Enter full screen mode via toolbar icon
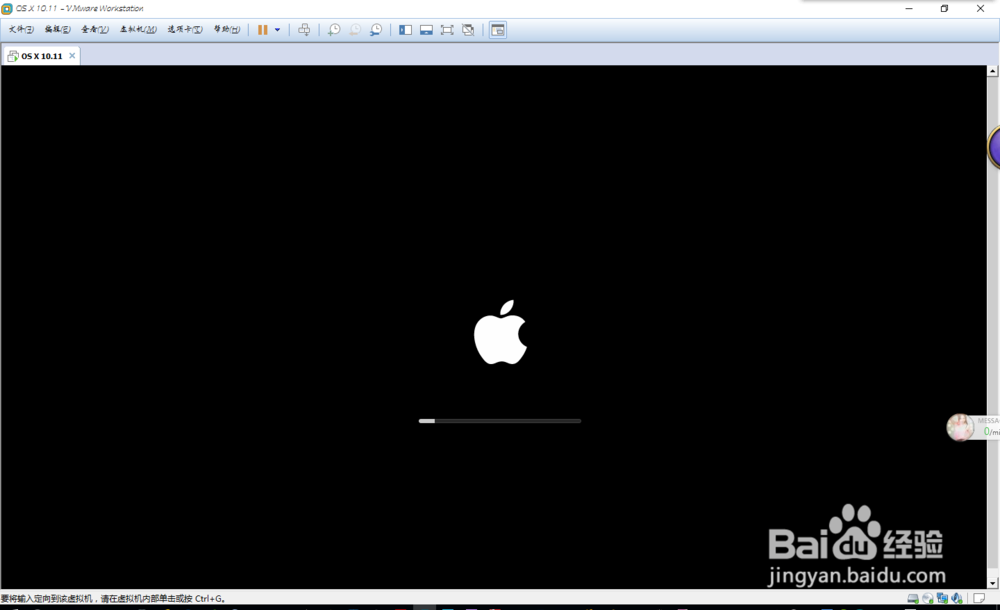Image resolution: width=1000 pixels, height=610 pixels. click(x=447, y=30)
